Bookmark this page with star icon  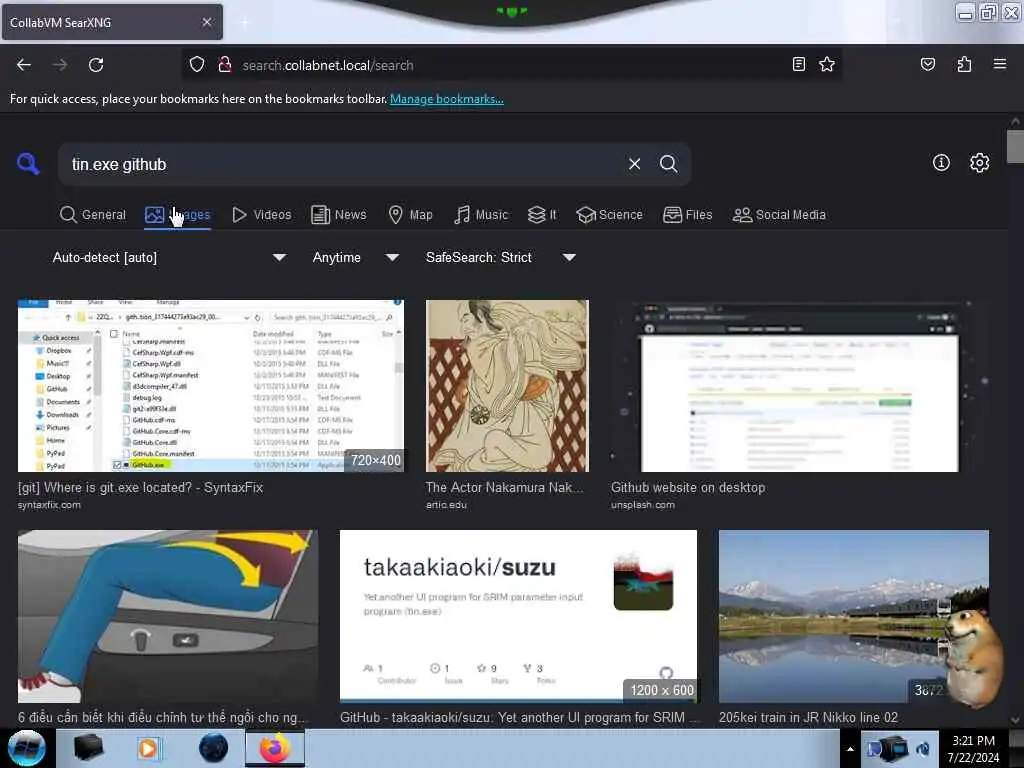pyautogui.click(x=827, y=64)
